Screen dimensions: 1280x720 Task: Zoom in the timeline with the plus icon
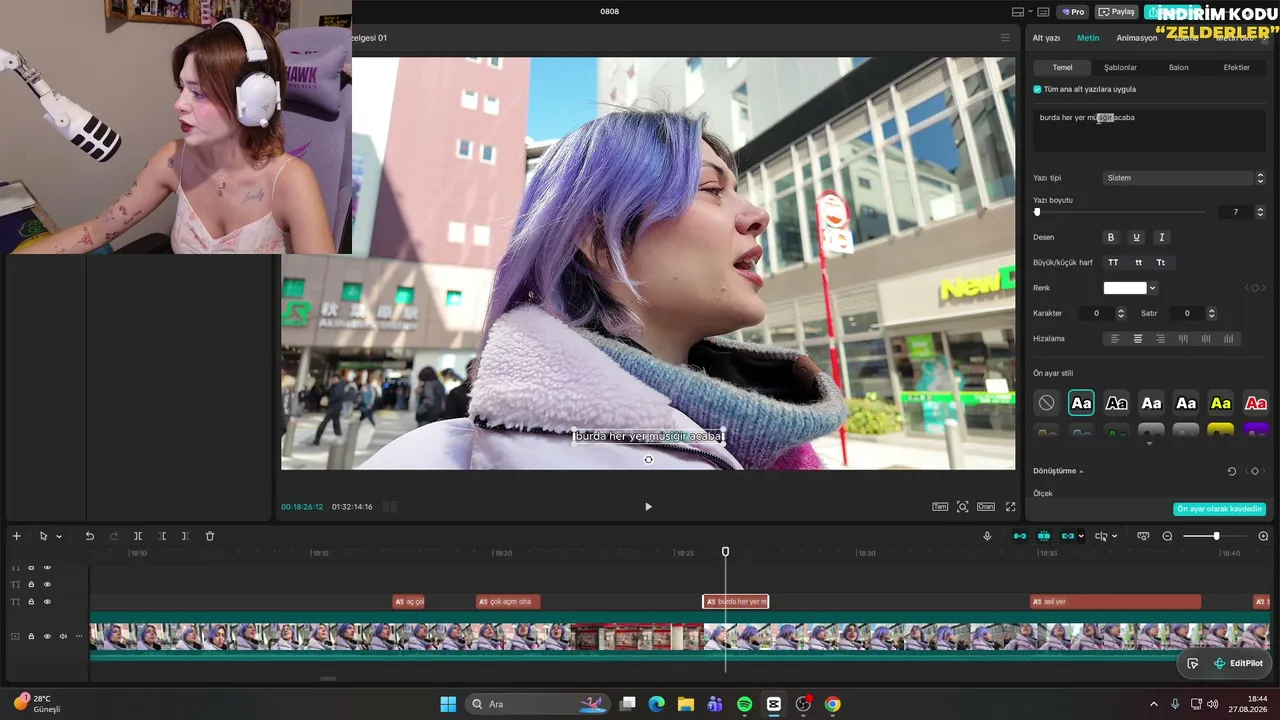[1263, 536]
